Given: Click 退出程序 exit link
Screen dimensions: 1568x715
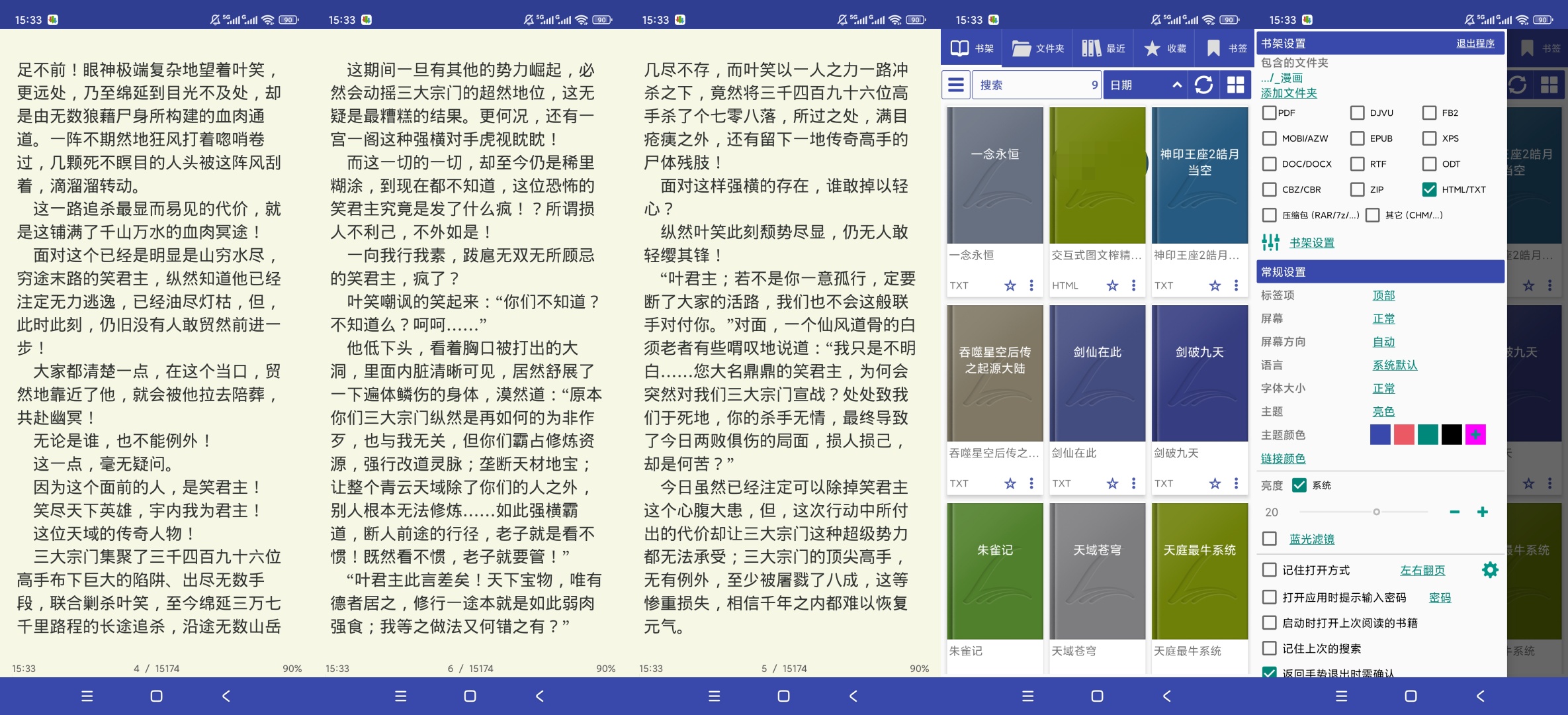Looking at the screenshot, I should pos(1475,43).
